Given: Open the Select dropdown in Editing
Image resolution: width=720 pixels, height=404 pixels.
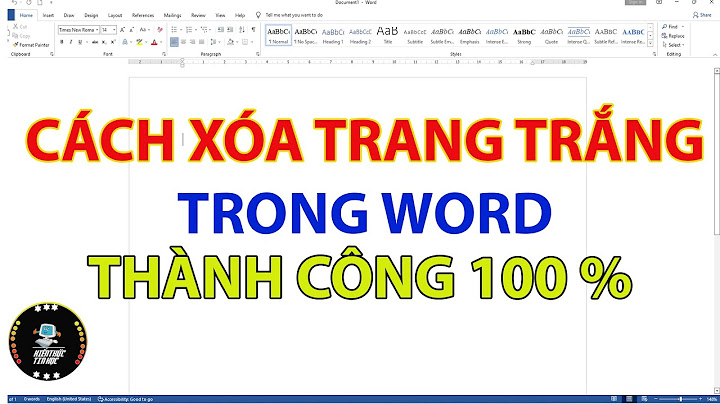Looking at the screenshot, I should (674, 45).
